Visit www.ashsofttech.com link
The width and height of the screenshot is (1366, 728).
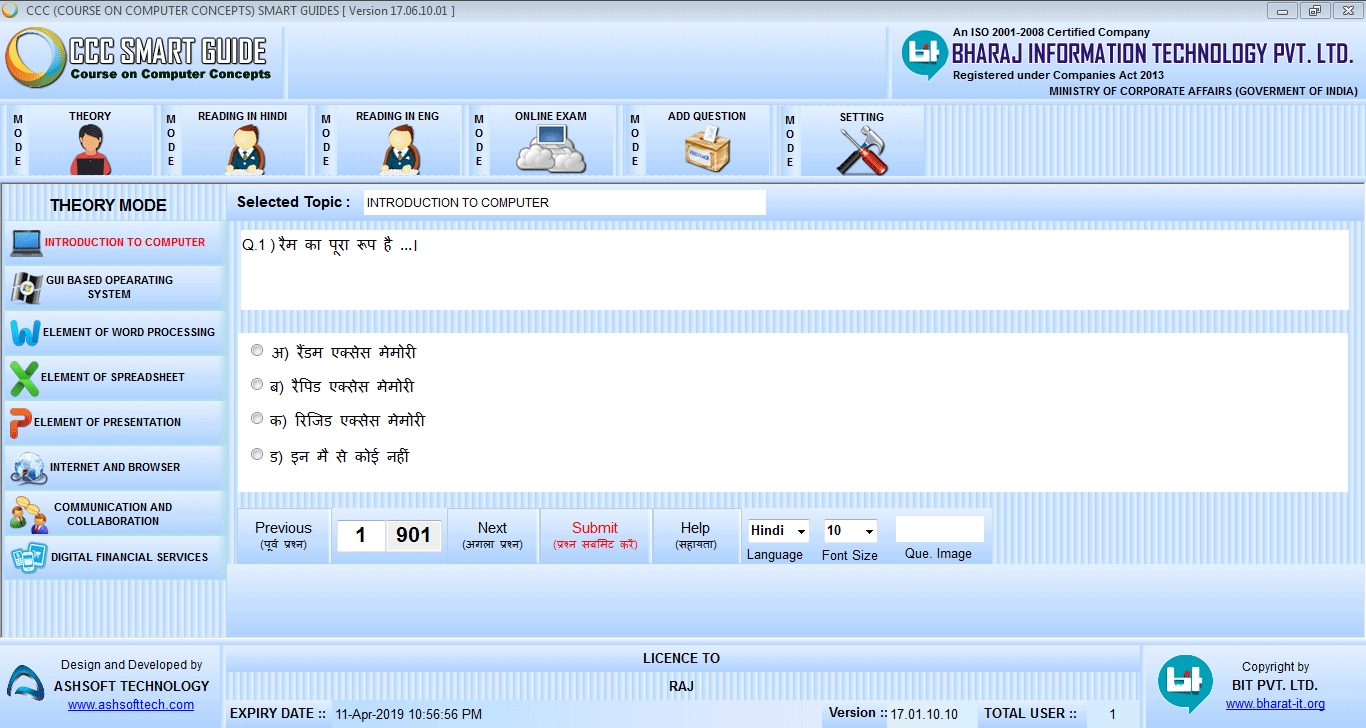131,705
